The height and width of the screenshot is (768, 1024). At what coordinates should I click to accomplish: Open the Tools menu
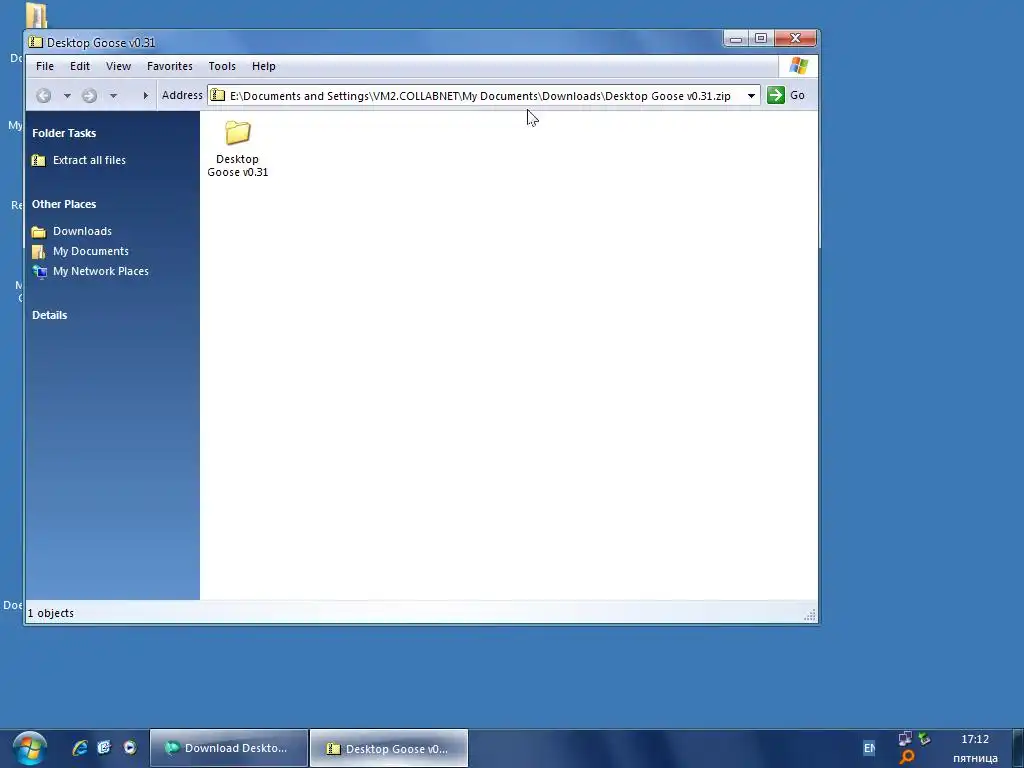tap(222, 66)
